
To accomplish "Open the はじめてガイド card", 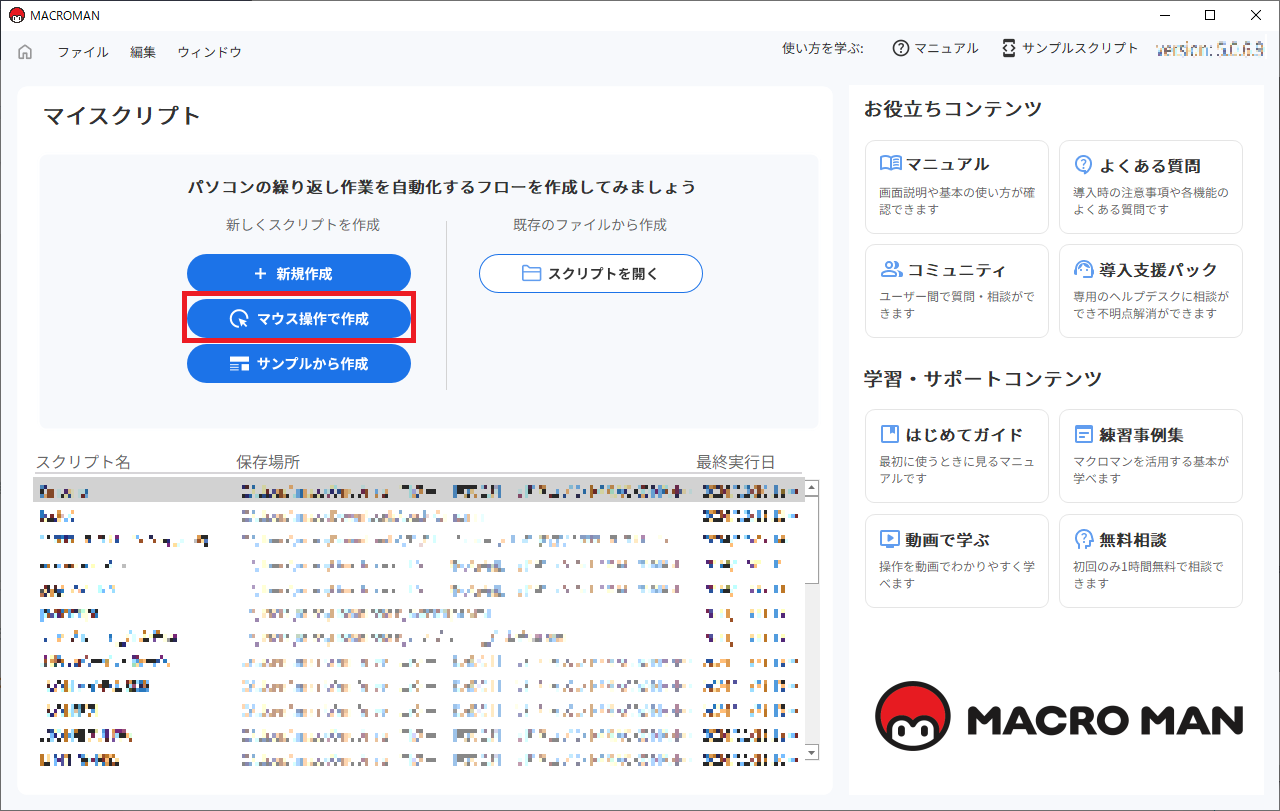I will tap(958, 456).
